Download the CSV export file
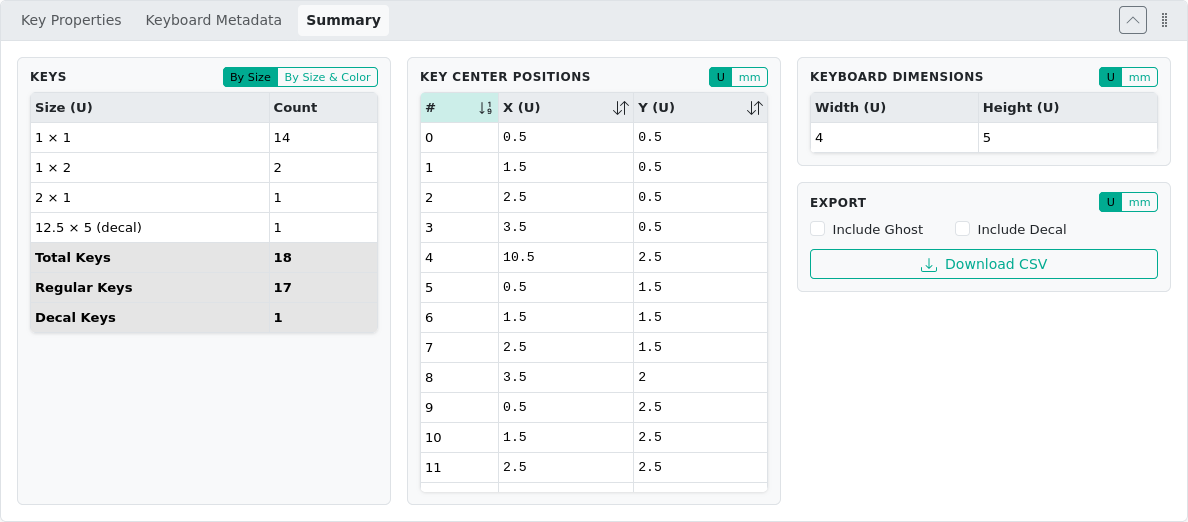This screenshot has height=522, width=1188. (x=983, y=264)
